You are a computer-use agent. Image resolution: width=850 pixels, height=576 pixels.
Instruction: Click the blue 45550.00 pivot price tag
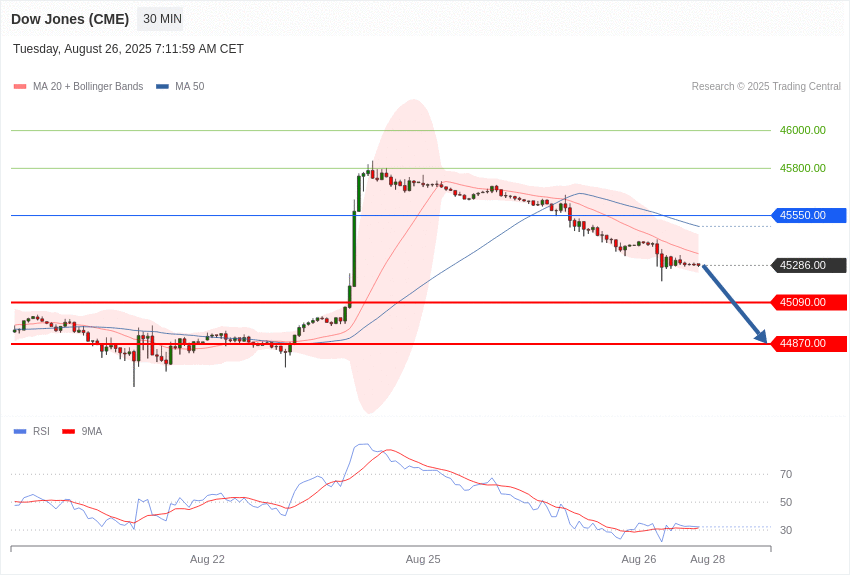pyautogui.click(x=808, y=215)
